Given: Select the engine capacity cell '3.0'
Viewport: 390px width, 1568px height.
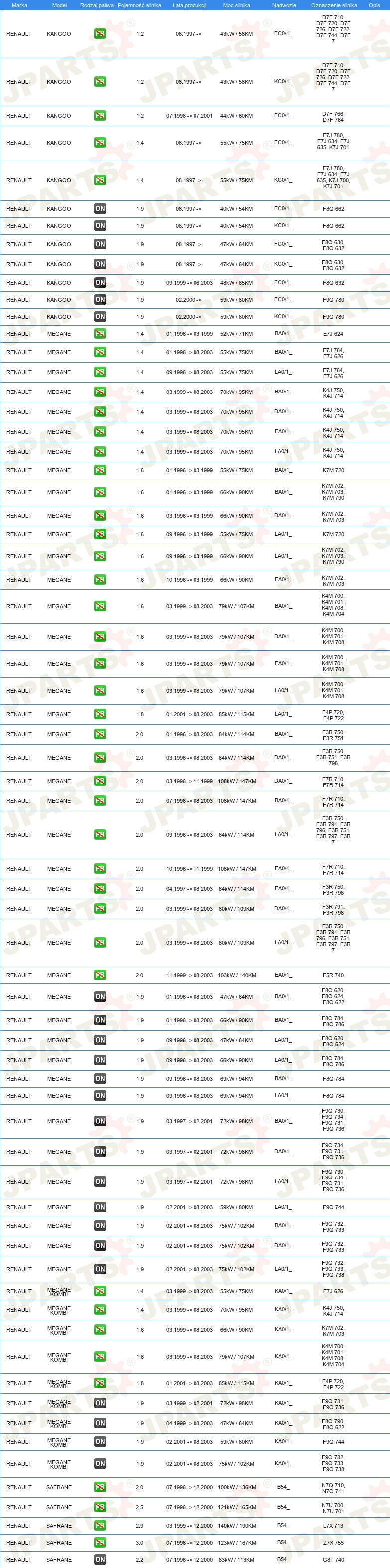Looking at the screenshot, I should coord(139,1543).
